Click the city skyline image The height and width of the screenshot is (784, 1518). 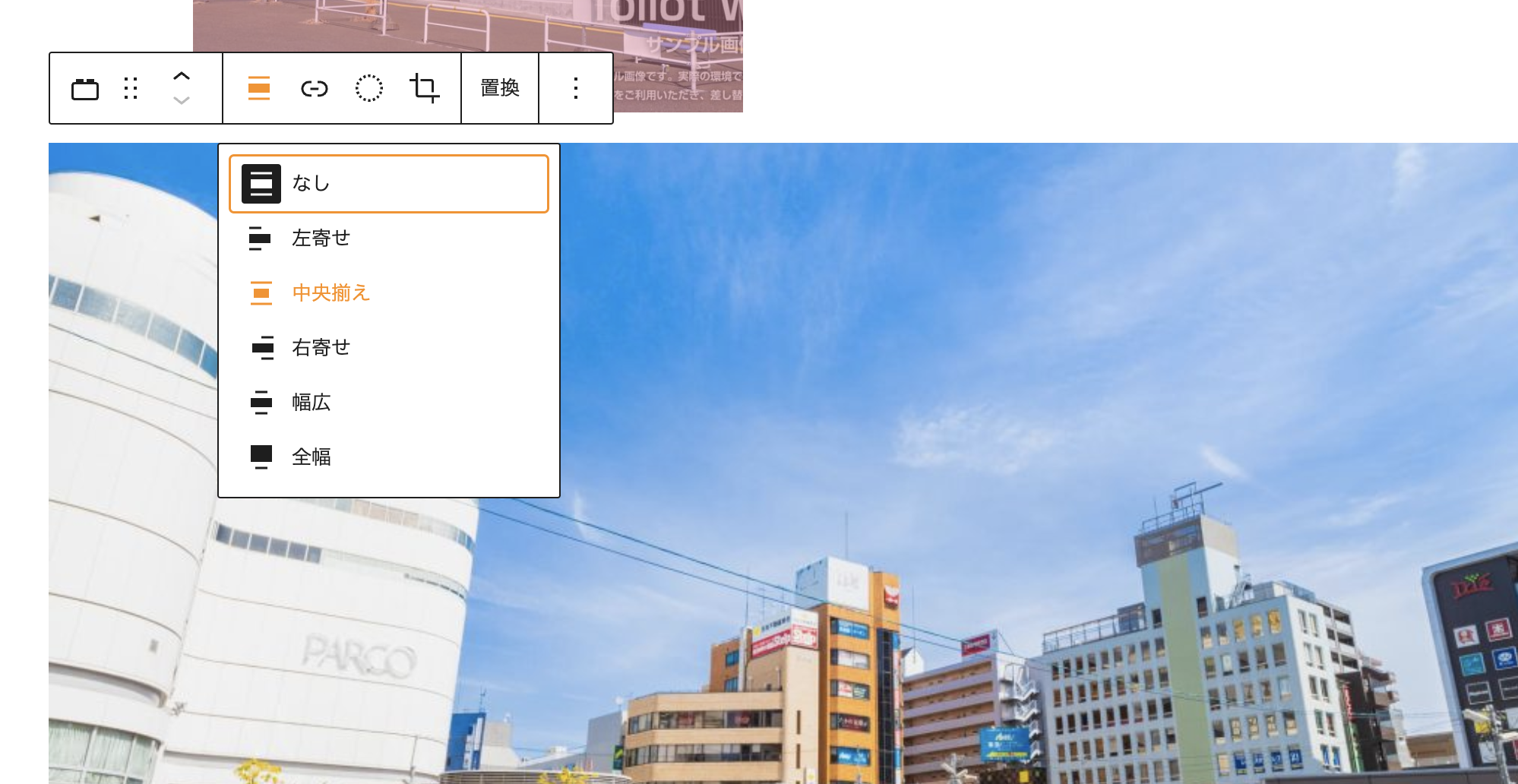pos(988,456)
